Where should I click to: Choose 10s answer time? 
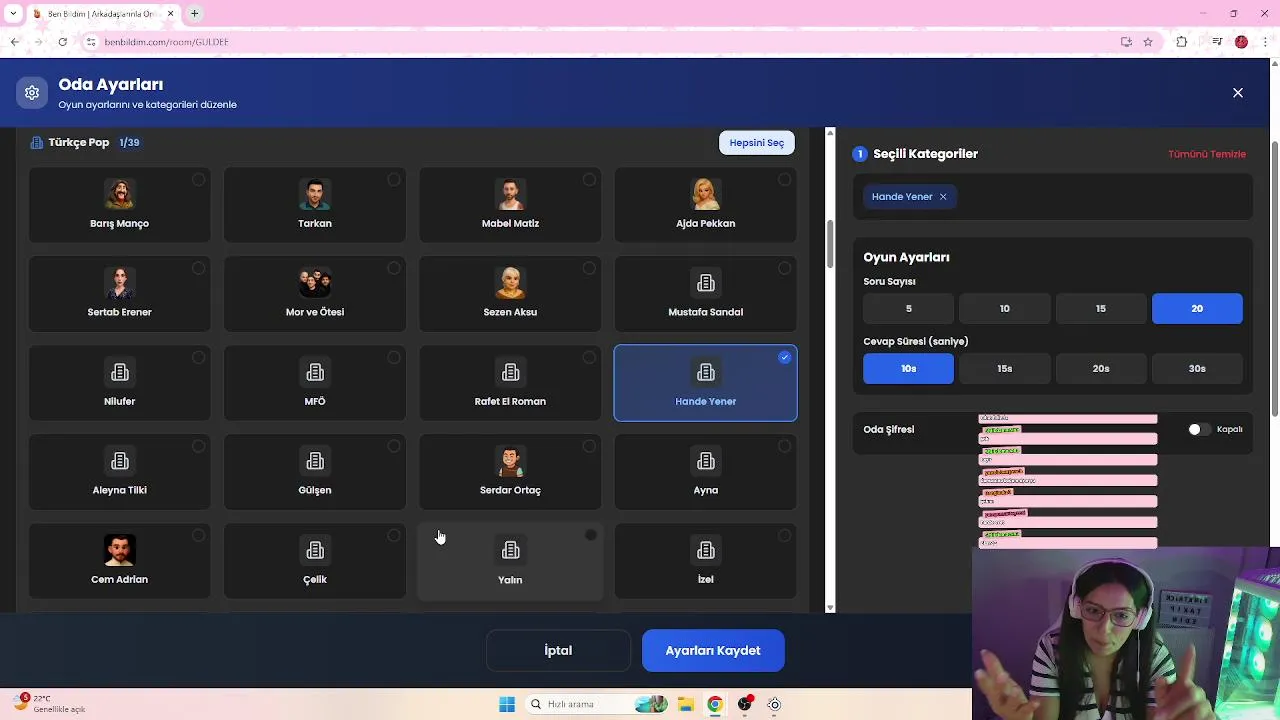[909, 369]
